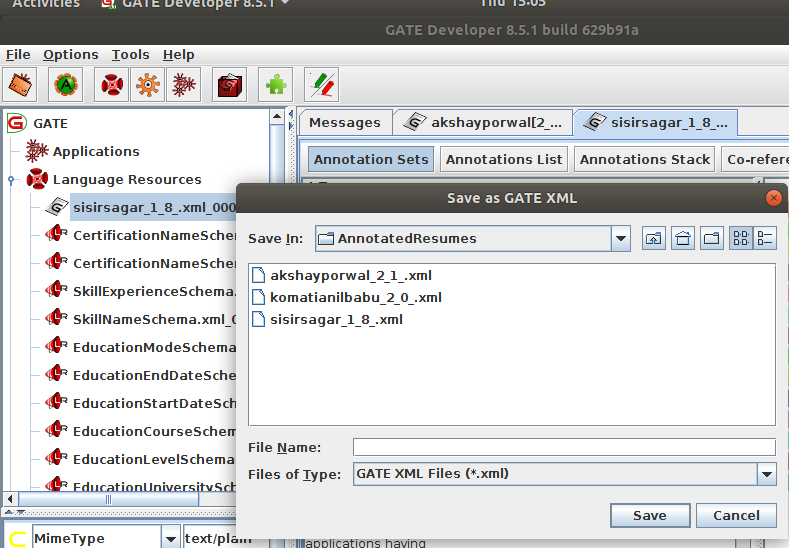The image size is (789, 548).
Task: Collapse the Language Resources tree node
Action: click(11, 180)
